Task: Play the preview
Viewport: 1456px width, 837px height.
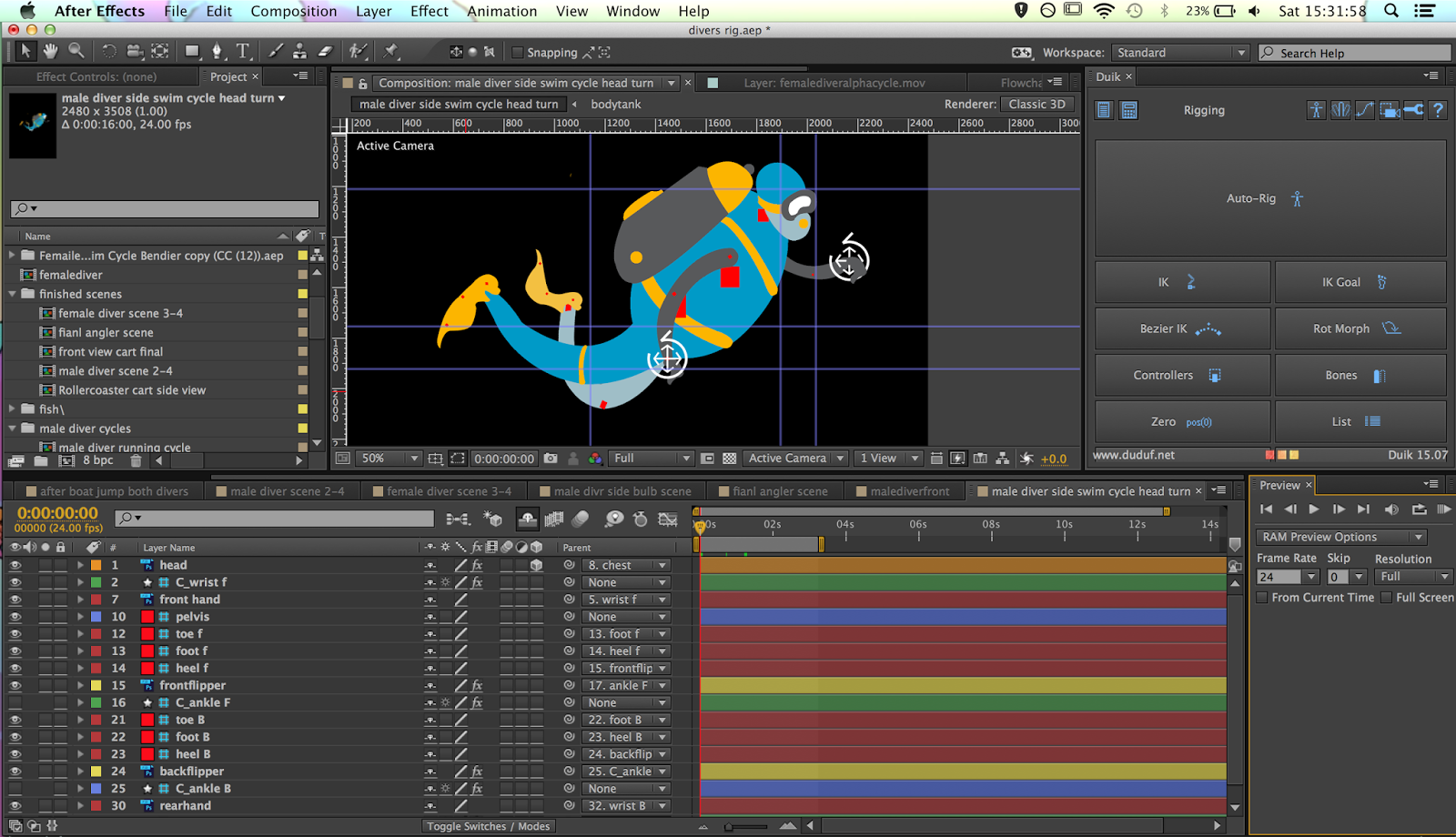Action: click(1314, 509)
